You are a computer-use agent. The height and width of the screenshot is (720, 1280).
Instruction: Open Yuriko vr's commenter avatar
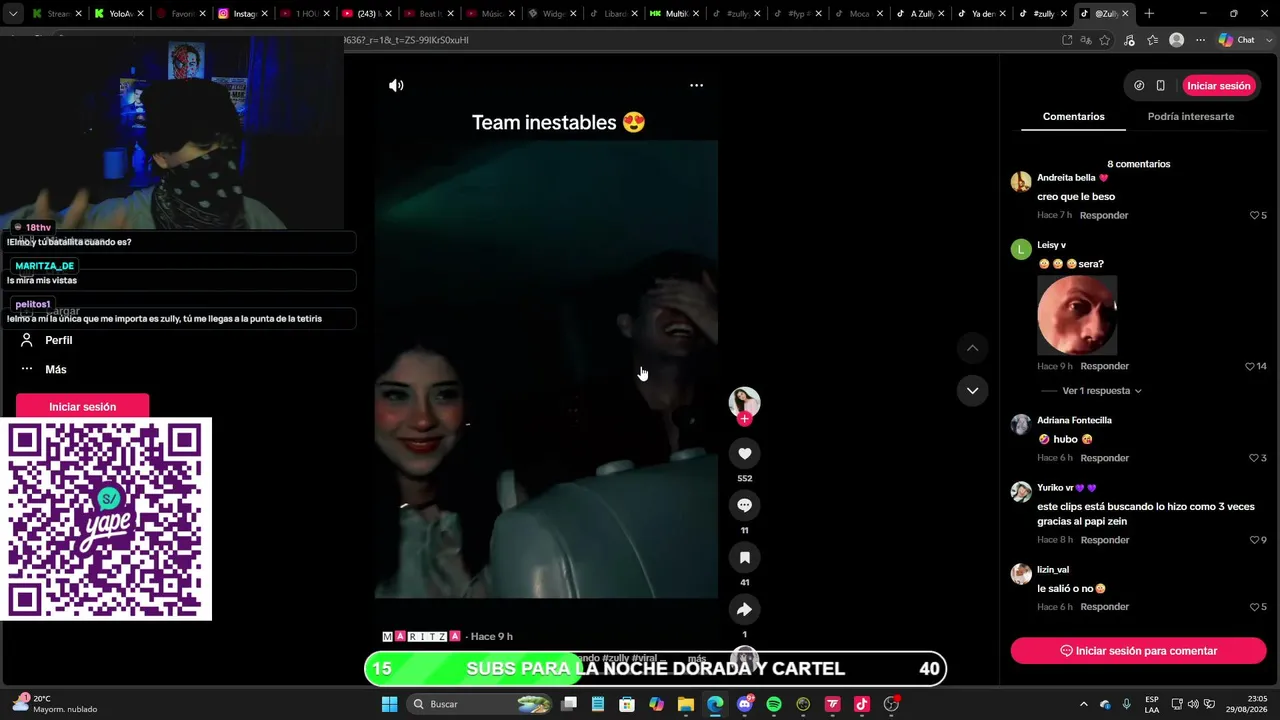pyautogui.click(x=1021, y=492)
